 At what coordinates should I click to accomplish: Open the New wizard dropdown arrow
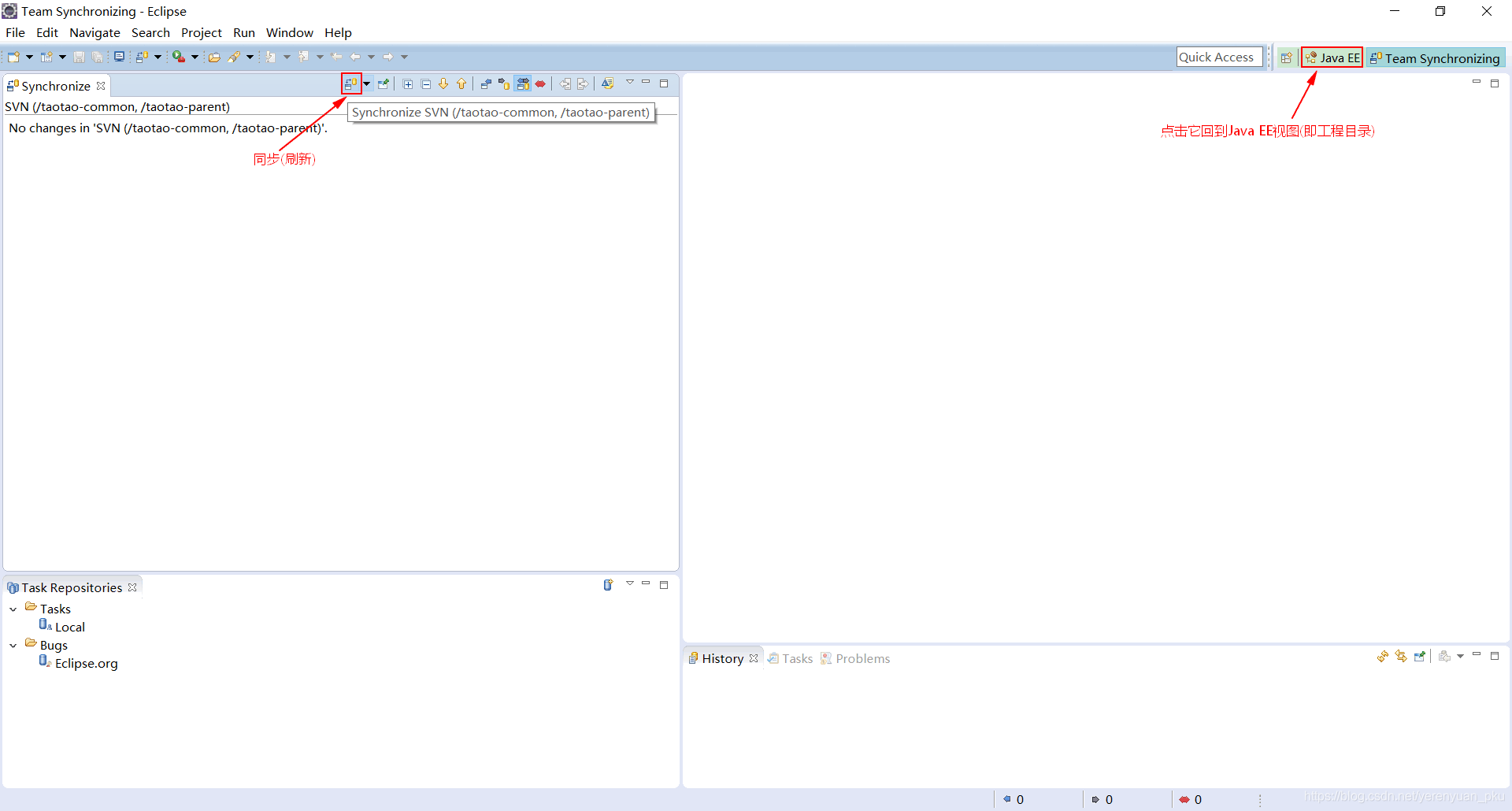(x=29, y=57)
